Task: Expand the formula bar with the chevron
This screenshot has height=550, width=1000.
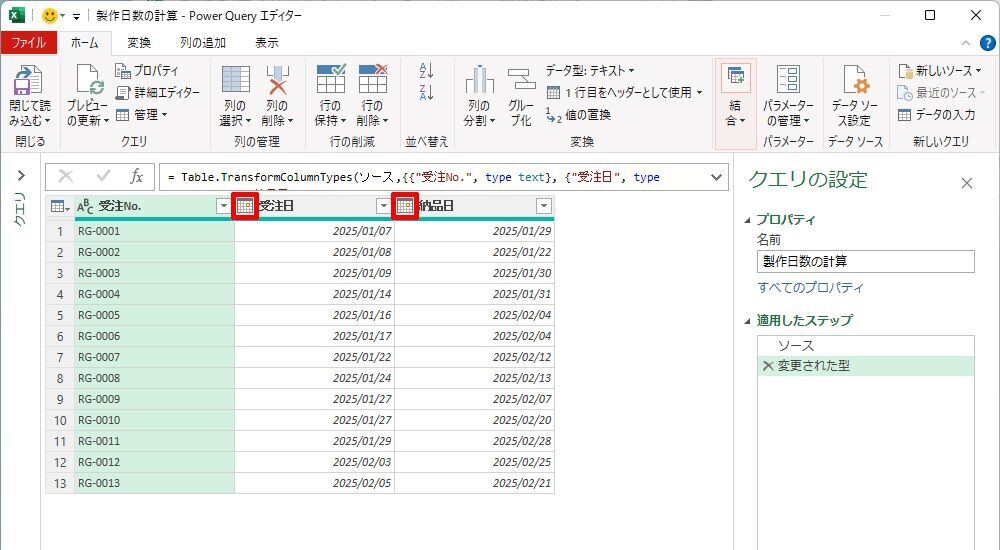Action: 716,177
